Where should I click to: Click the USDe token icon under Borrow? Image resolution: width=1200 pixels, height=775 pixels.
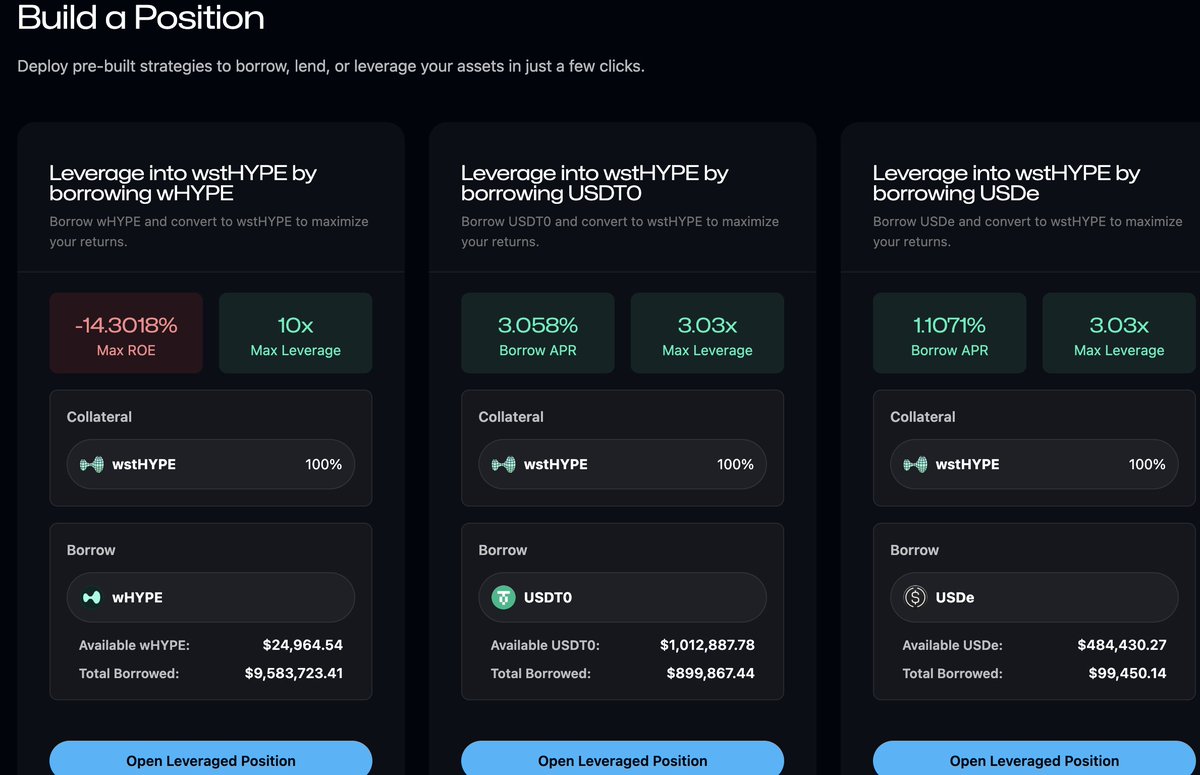(x=915, y=597)
